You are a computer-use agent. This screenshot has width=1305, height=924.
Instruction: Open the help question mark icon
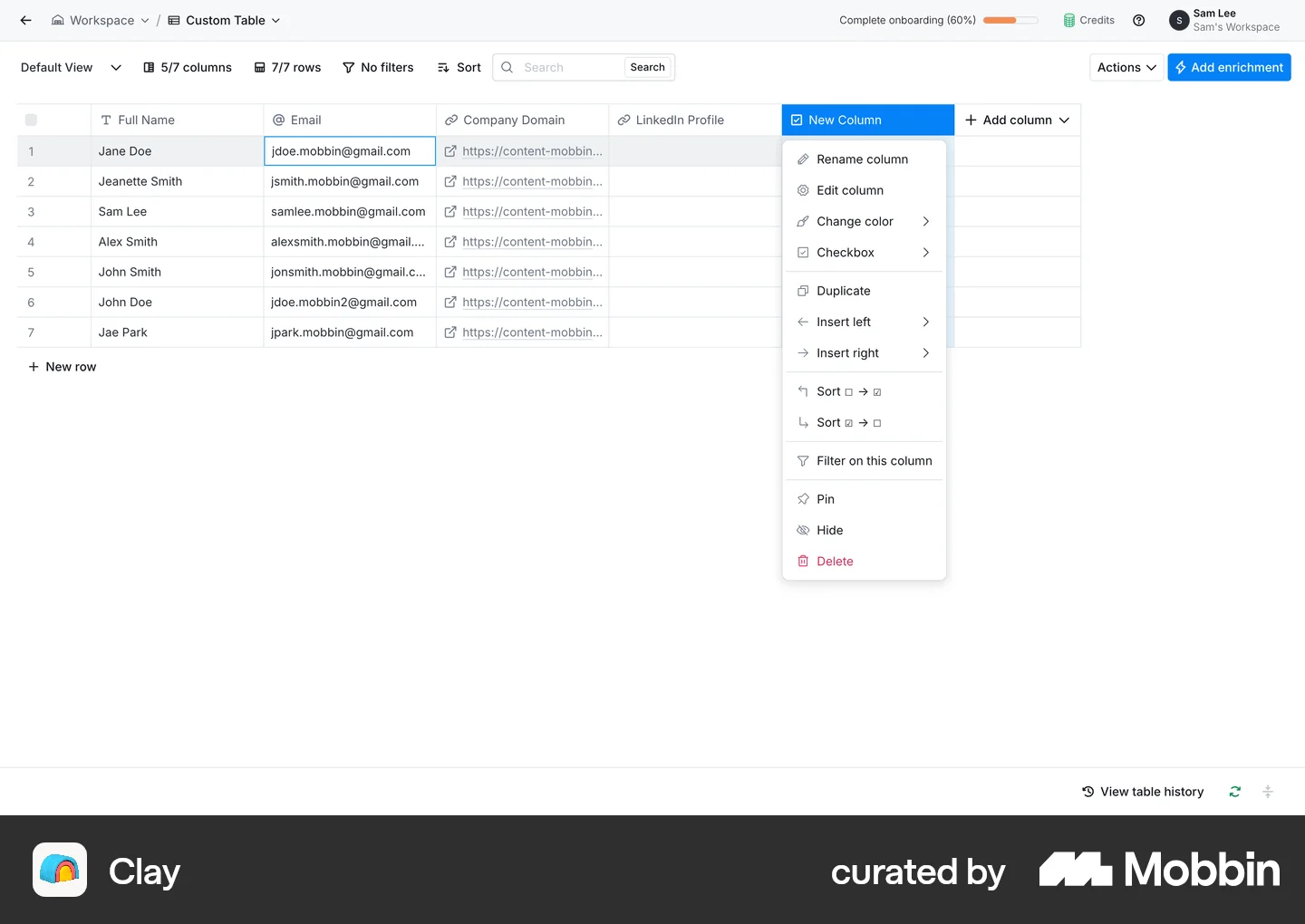coord(1139,20)
